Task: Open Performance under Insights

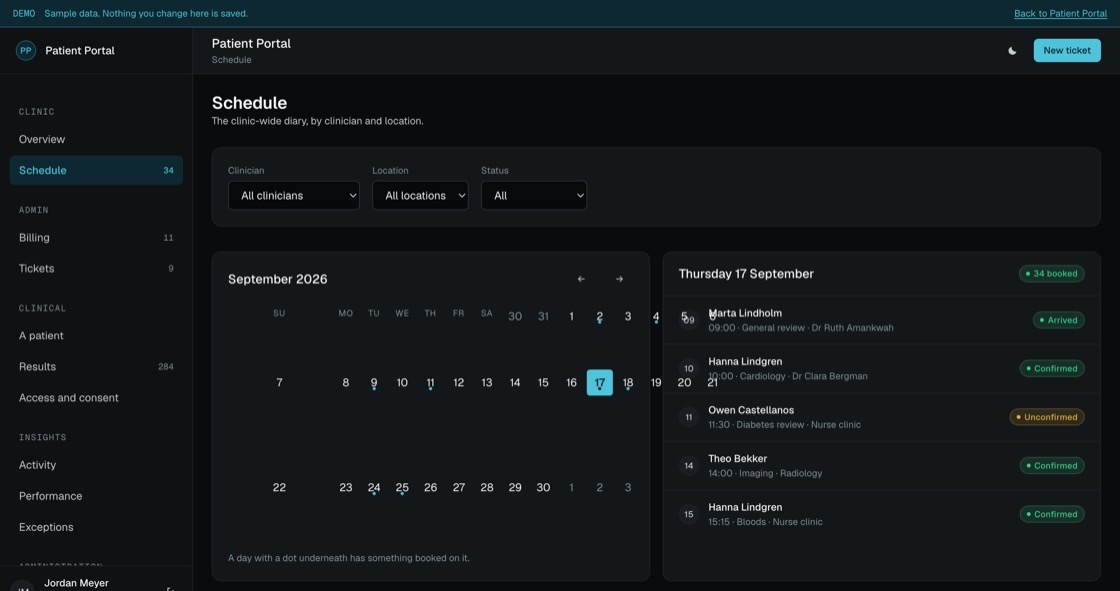Action: click(96, 496)
